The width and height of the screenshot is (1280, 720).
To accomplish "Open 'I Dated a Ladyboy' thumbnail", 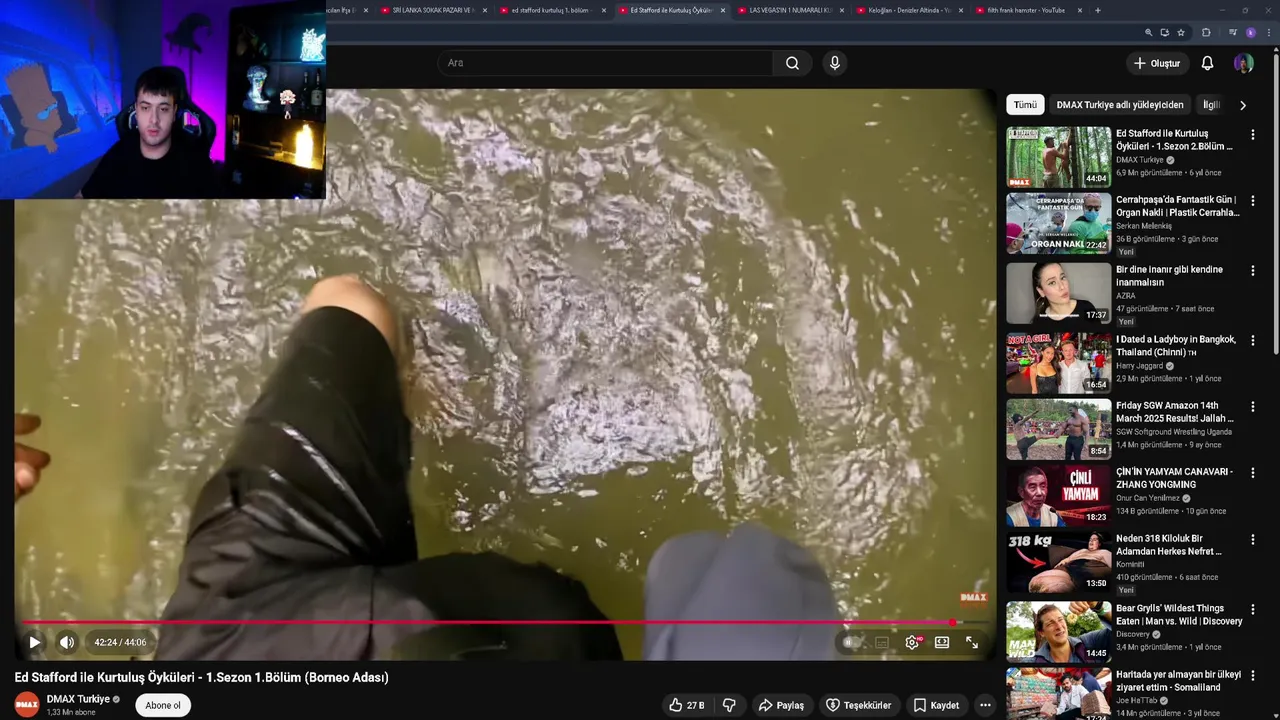I will tap(1059, 363).
